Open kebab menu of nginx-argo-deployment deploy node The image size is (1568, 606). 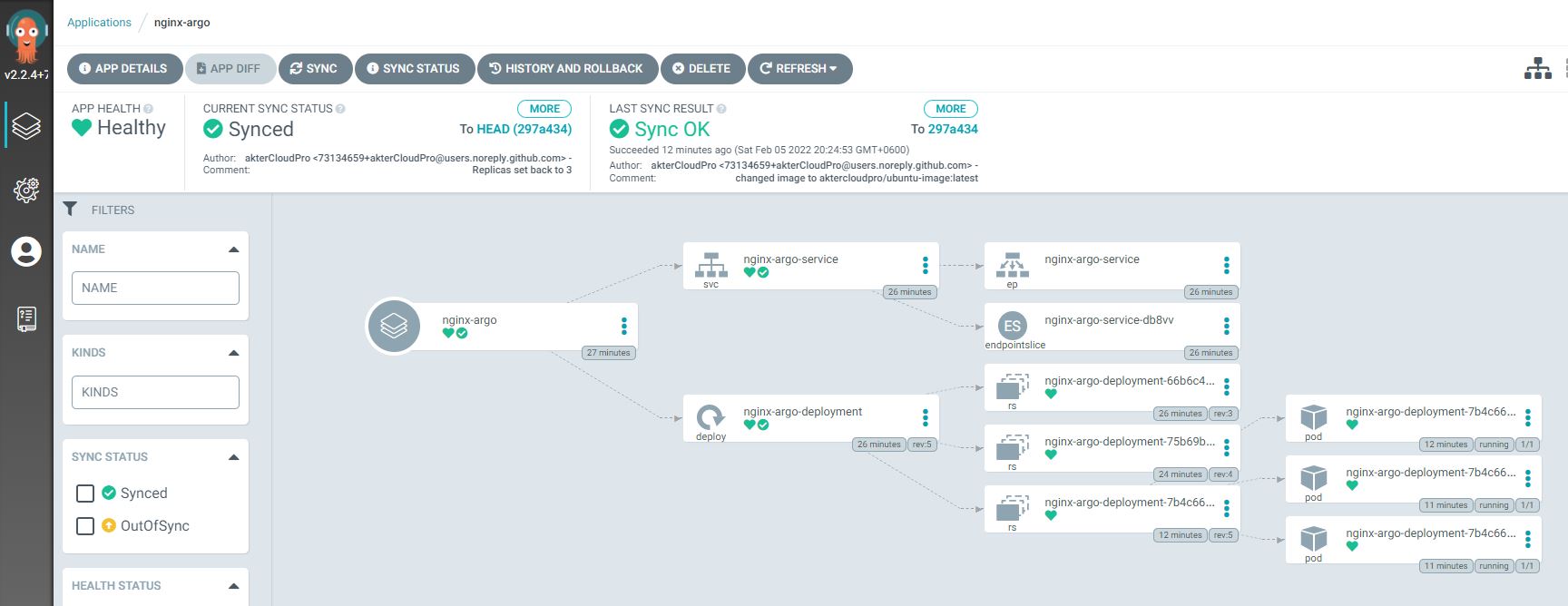(925, 417)
